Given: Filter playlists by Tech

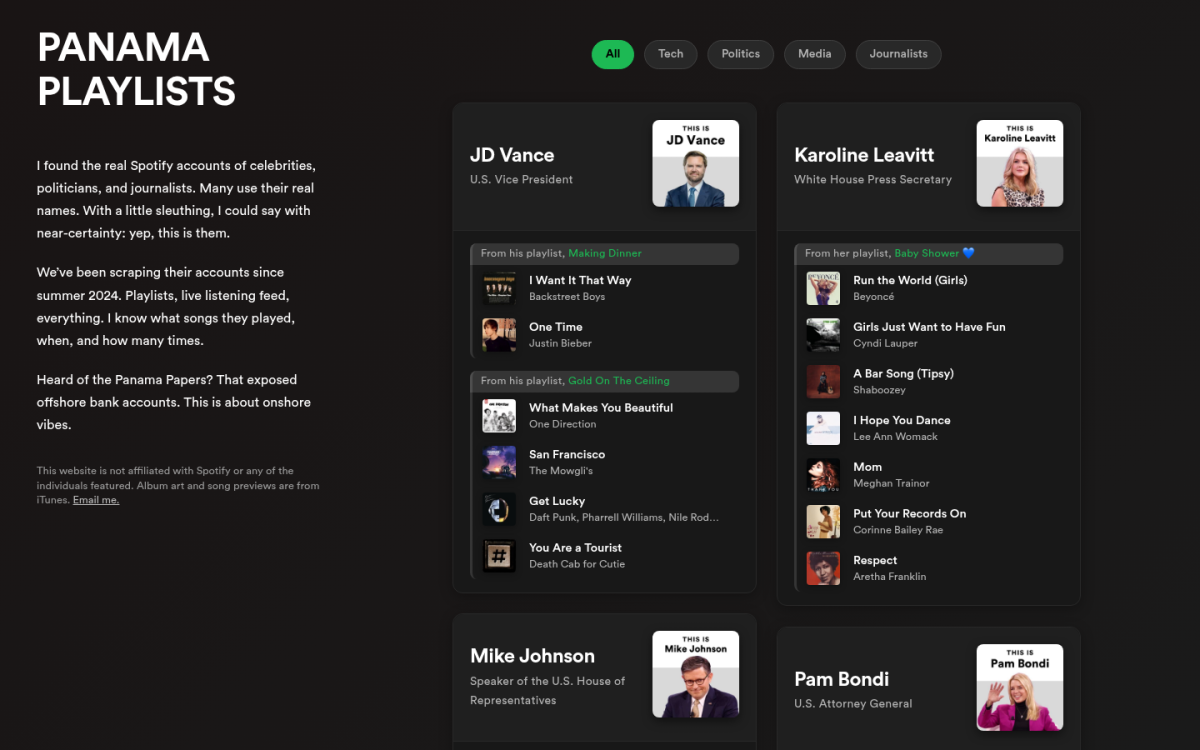Looking at the screenshot, I should click(671, 54).
